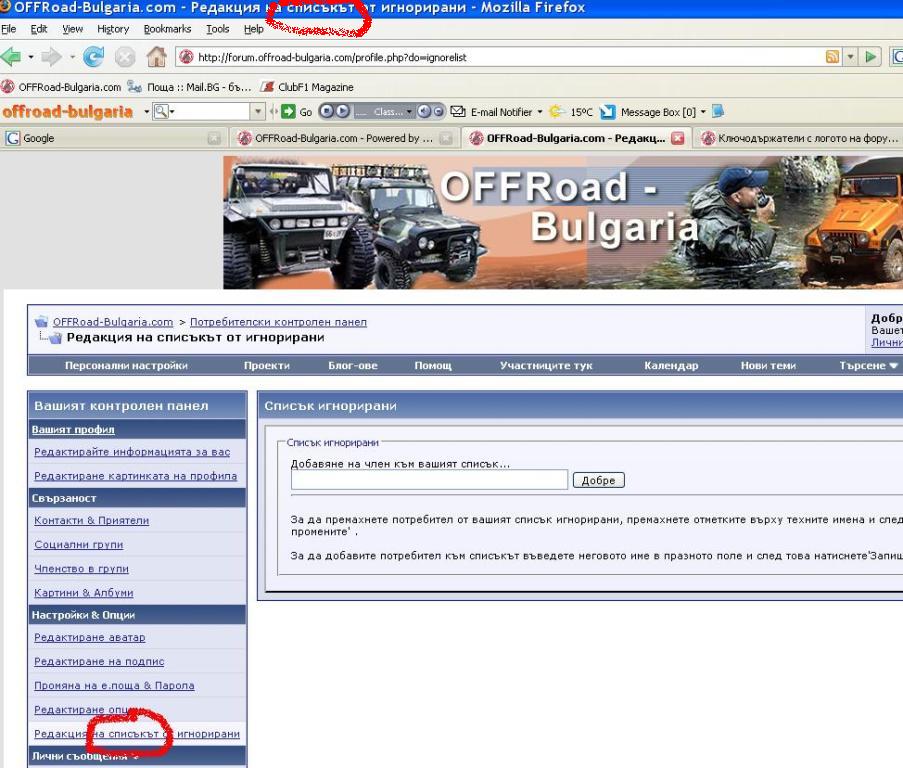Open the Членство в групи link
Image resolution: width=903 pixels, height=768 pixels.
pos(81,569)
